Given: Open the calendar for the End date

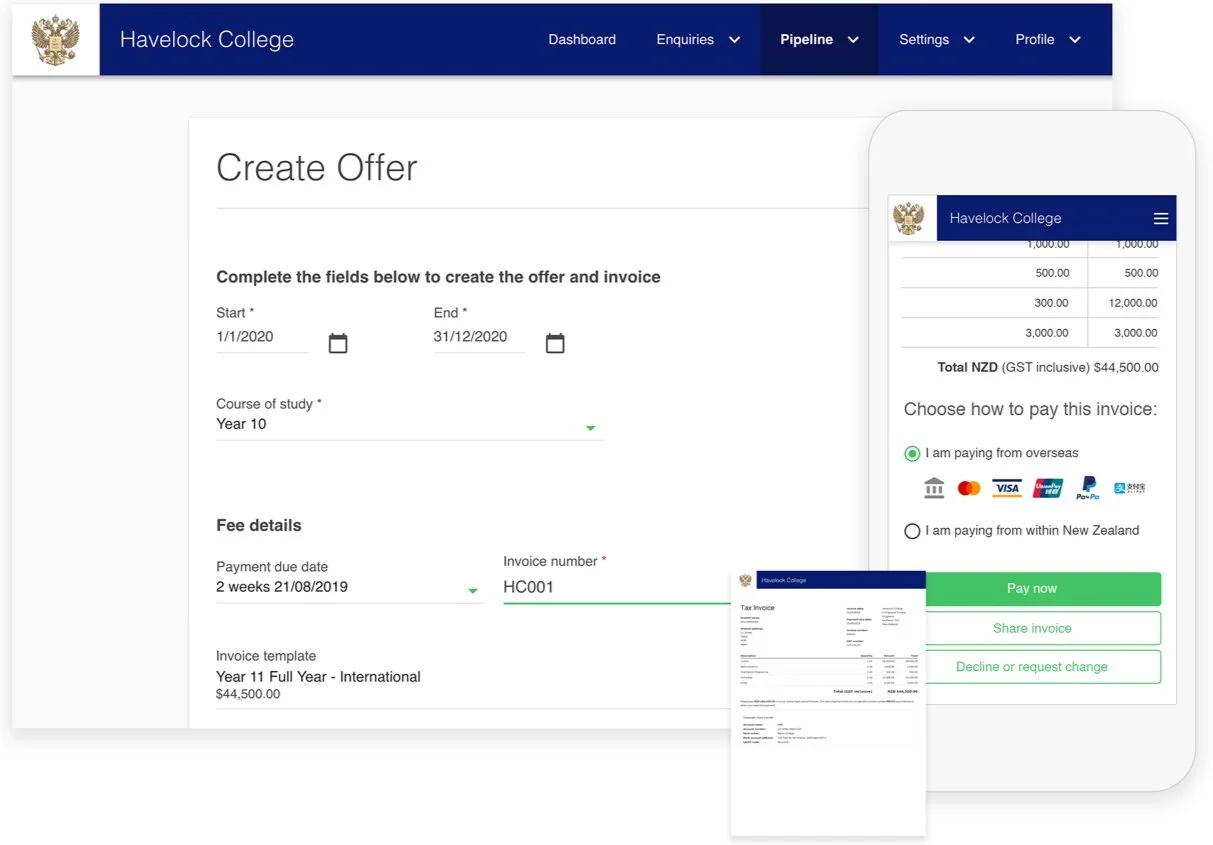Looking at the screenshot, I should tap(555, 342).
